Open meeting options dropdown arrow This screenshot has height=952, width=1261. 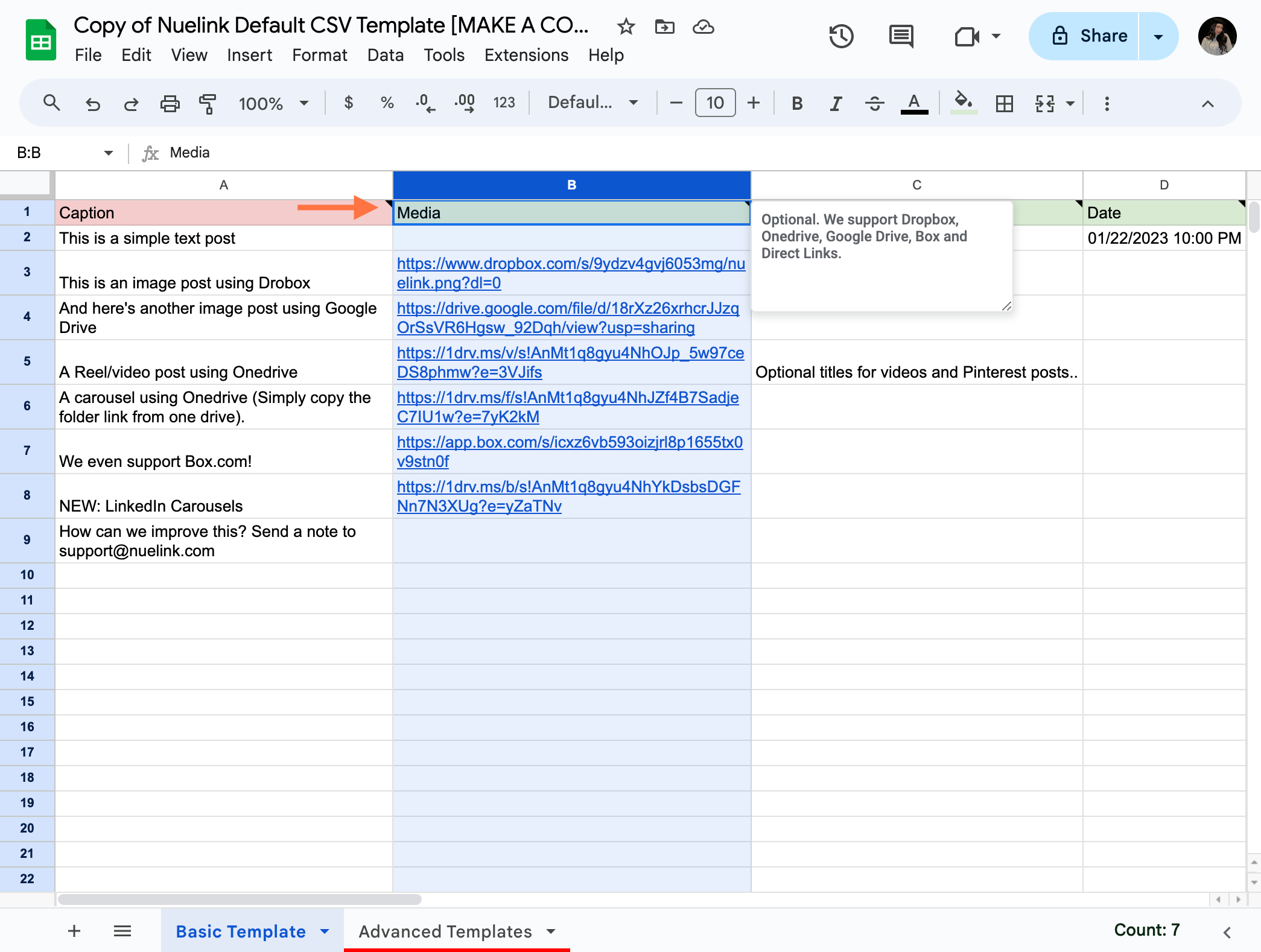click(x=996, y=36)
